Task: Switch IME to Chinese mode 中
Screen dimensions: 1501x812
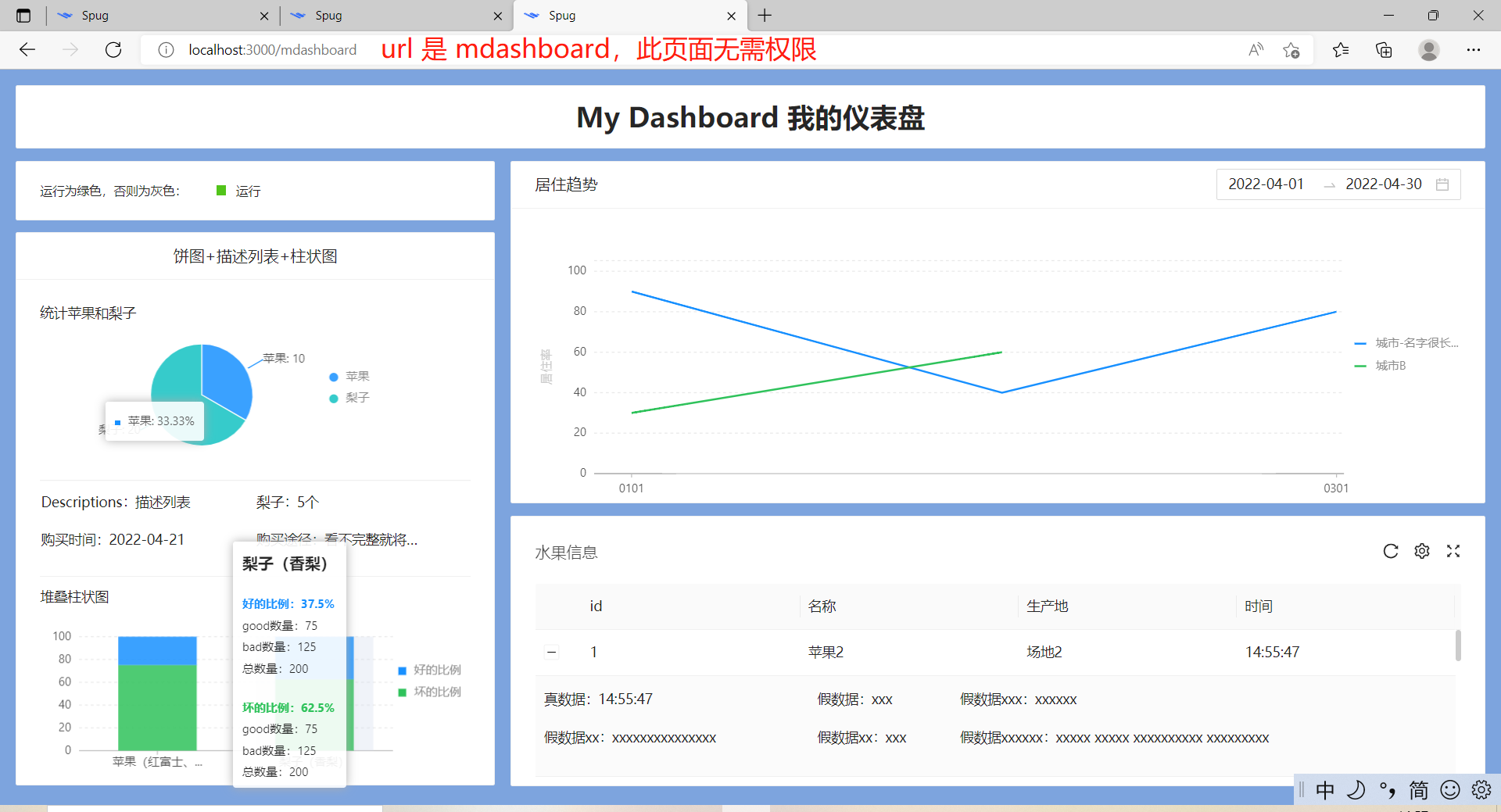Action: click(1325, 790)
